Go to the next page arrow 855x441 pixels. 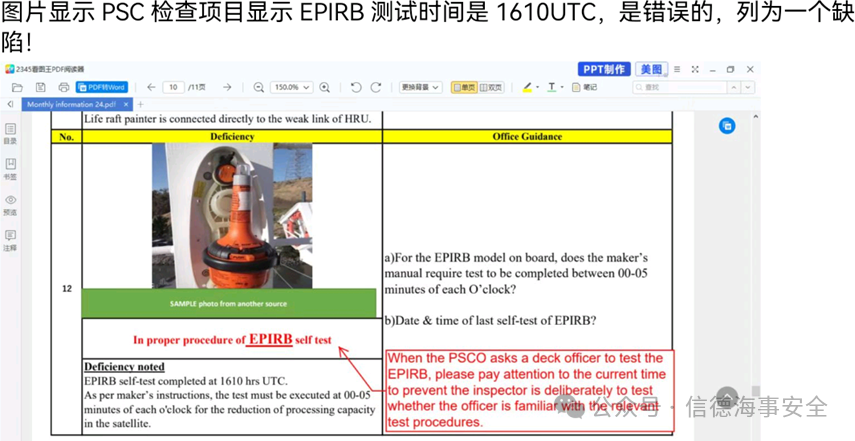tap(227, 87)
